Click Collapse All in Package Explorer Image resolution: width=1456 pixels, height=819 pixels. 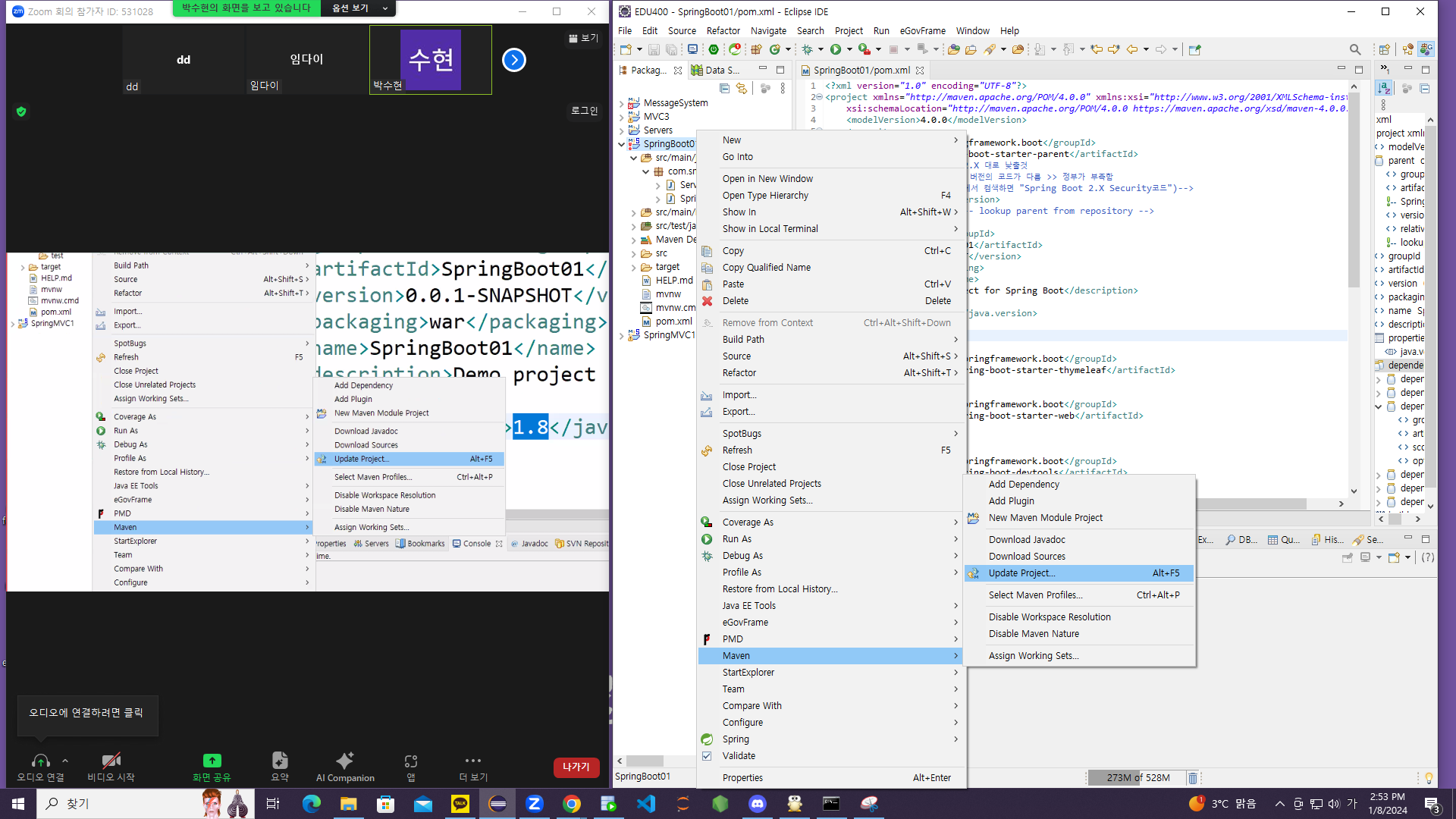[x=724, y=89]
